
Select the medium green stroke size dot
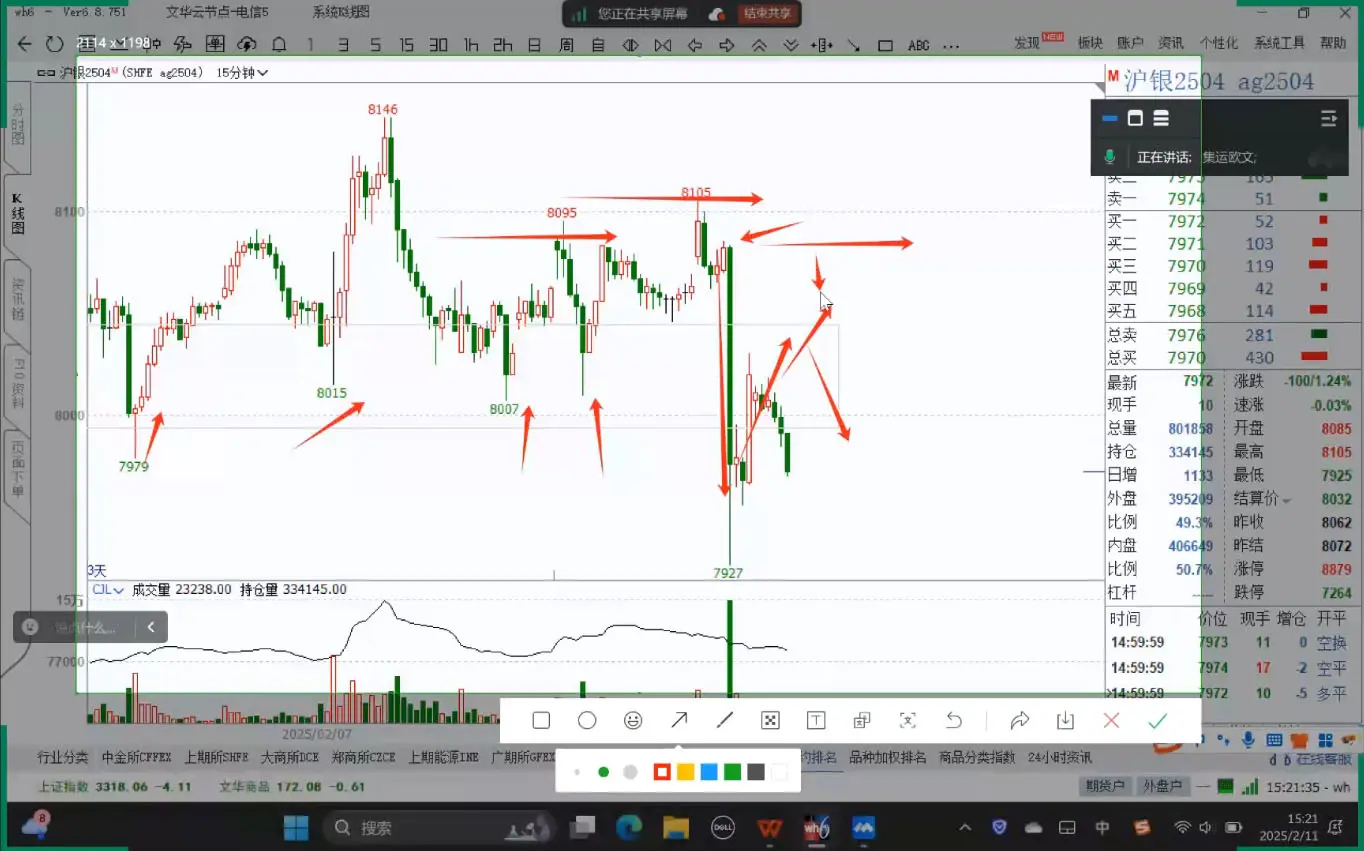[603, 771]
